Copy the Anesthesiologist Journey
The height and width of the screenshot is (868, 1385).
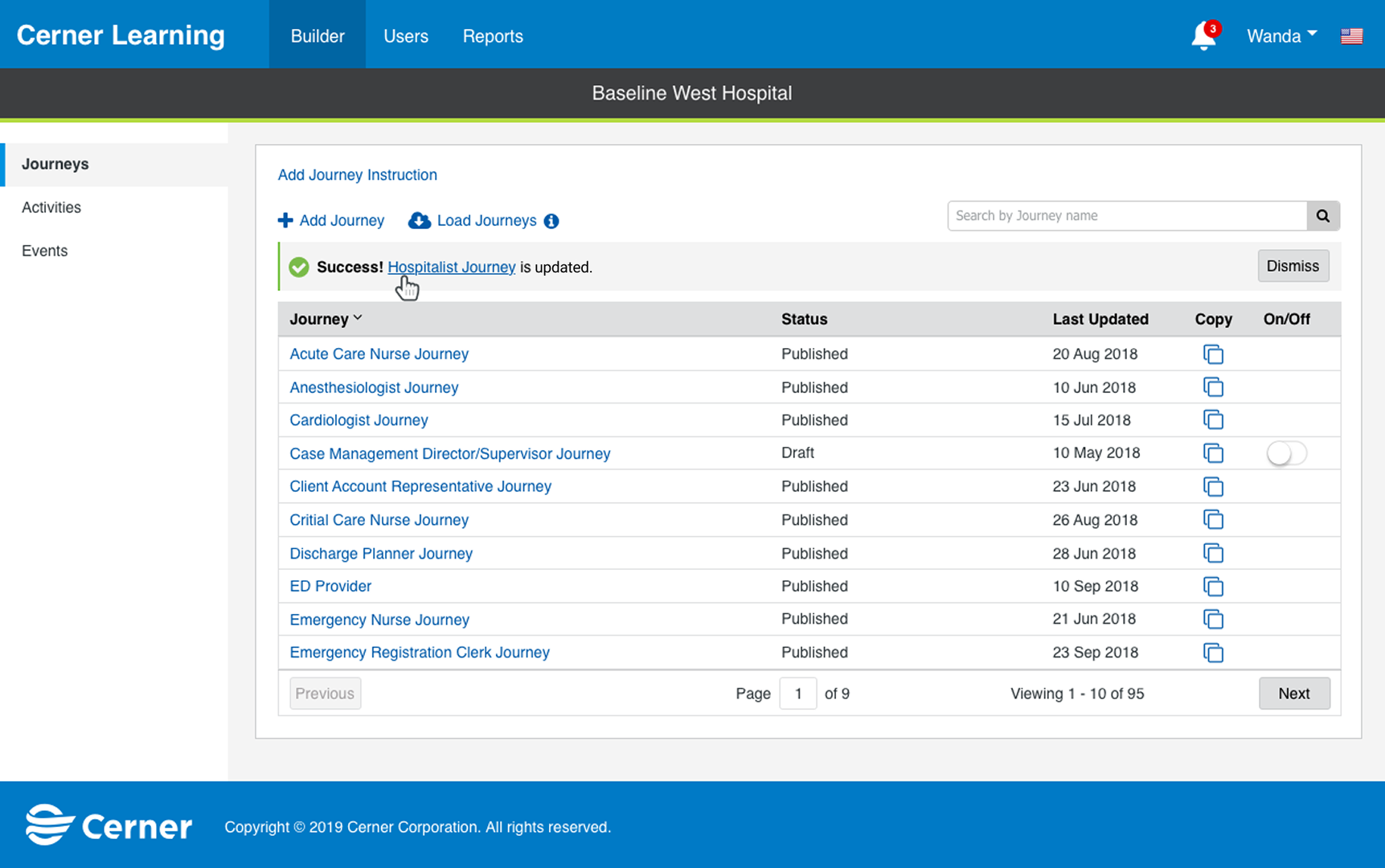pyautogui.click(x=1213, y=387)
